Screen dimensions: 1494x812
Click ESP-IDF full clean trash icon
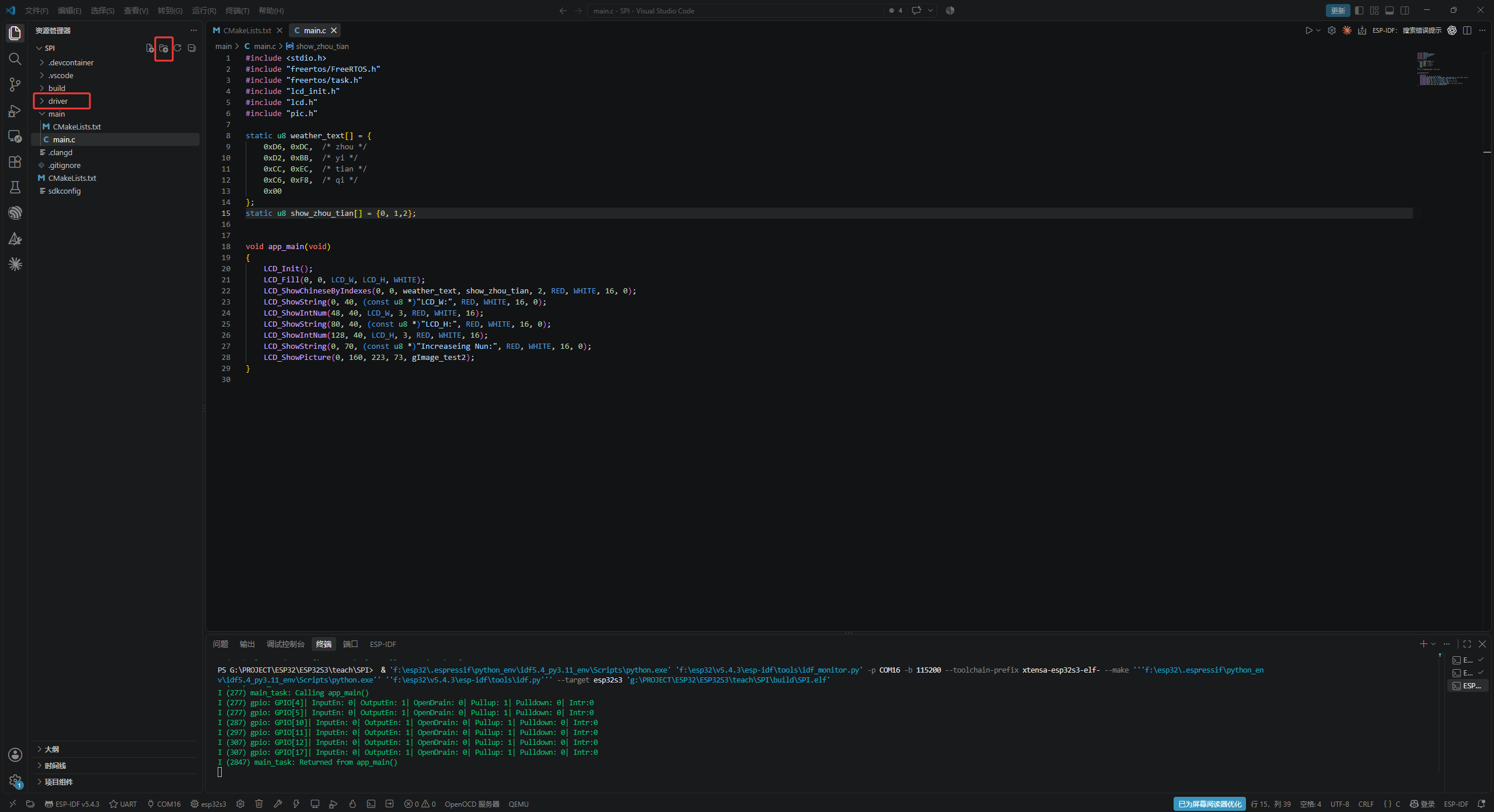coord(259,804)
